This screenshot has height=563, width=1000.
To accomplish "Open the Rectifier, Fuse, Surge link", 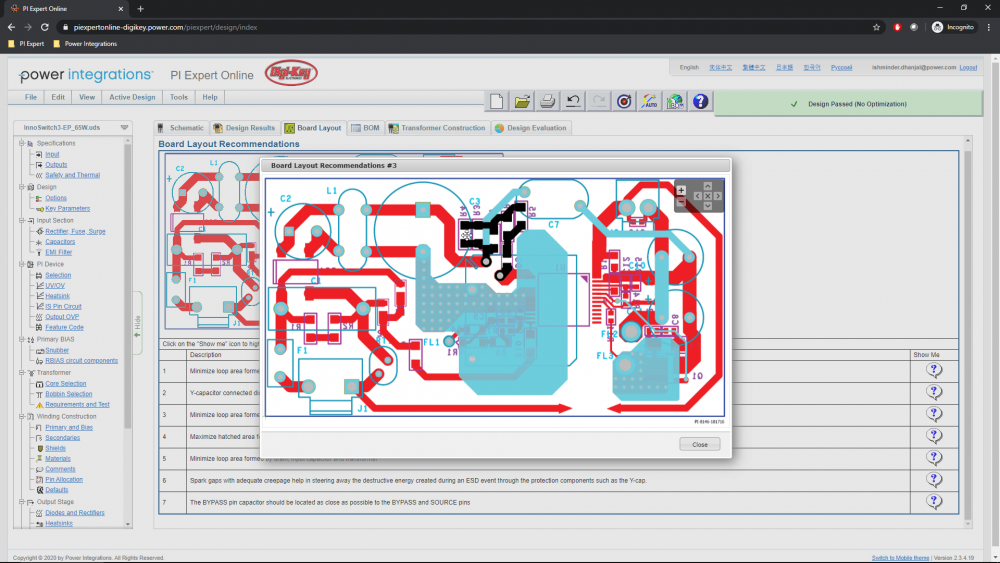I will [x=75, y=231].
